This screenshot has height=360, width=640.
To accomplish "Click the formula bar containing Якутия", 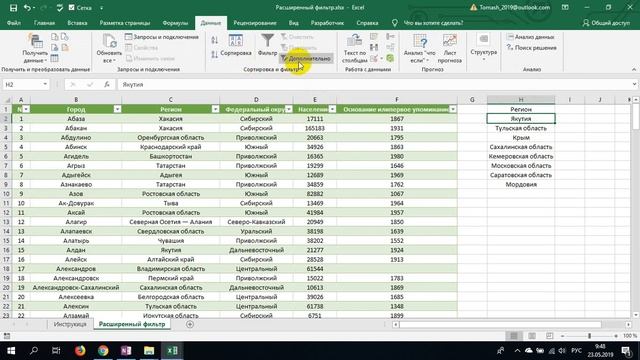I will point(375,84).
